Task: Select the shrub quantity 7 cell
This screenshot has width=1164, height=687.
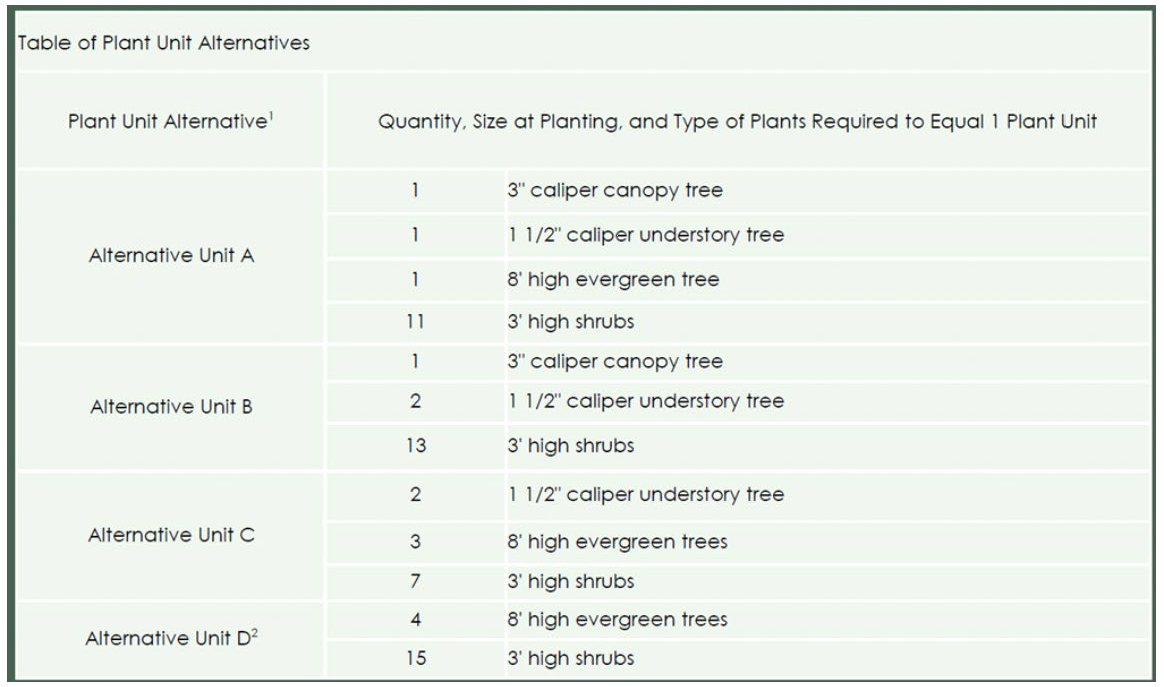Action: tap(415, 580)
